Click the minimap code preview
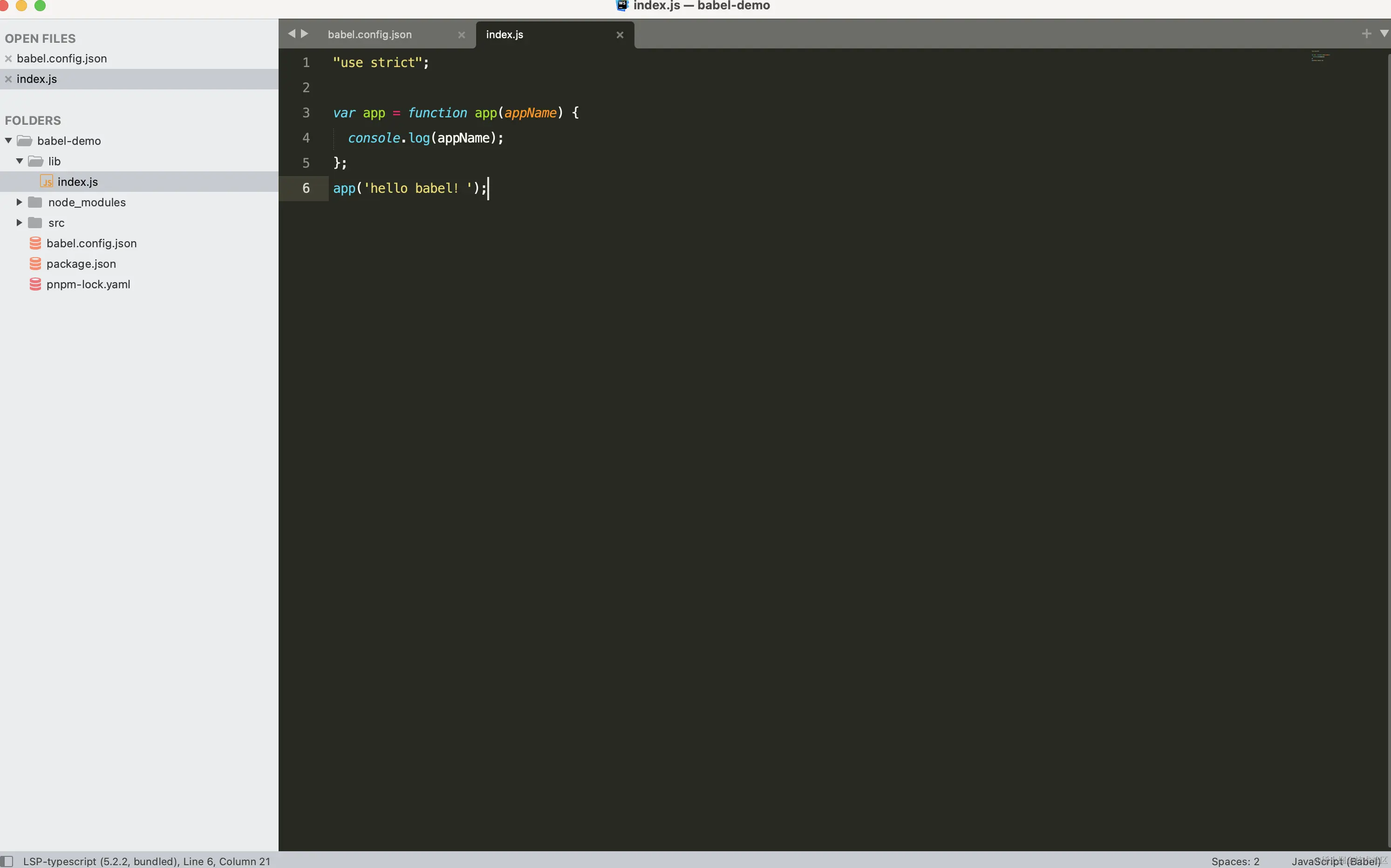Viewport: 1391px width, 868px height. coord(1320,56)
